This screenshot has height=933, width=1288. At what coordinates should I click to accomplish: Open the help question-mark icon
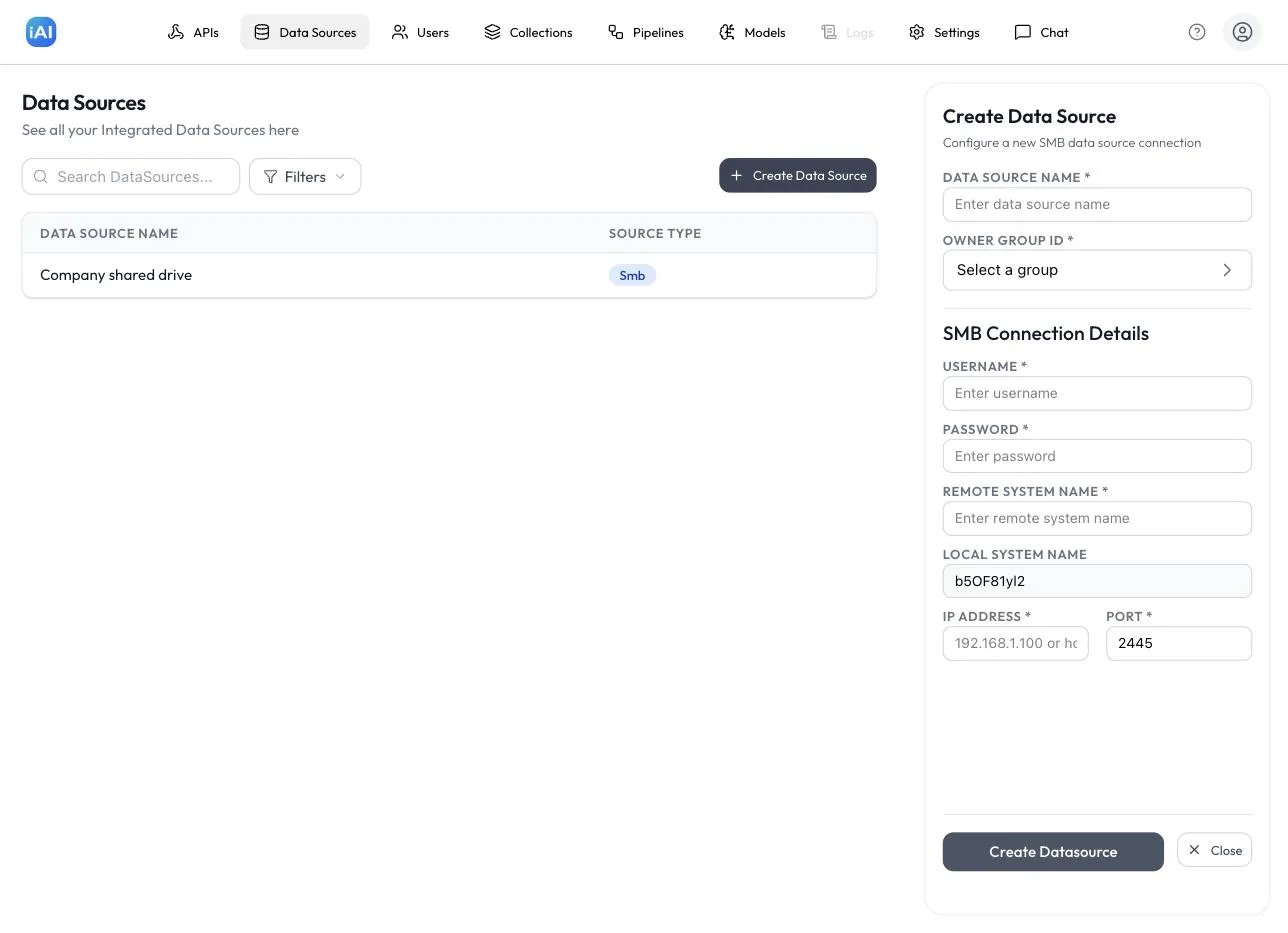pyautogui.click(x=1197, y=32)
